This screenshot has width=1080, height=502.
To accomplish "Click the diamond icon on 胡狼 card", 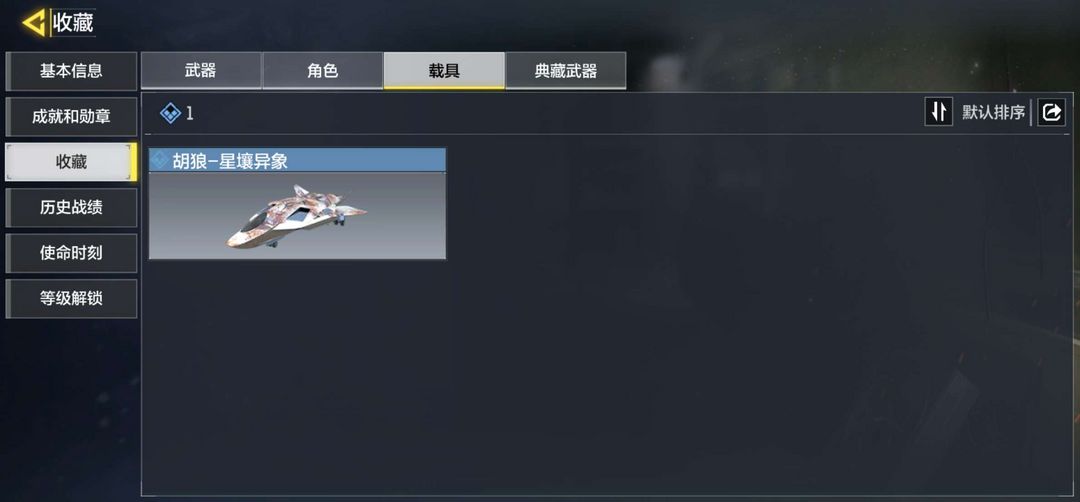I will pyautogui.click(x=160, y=160).
